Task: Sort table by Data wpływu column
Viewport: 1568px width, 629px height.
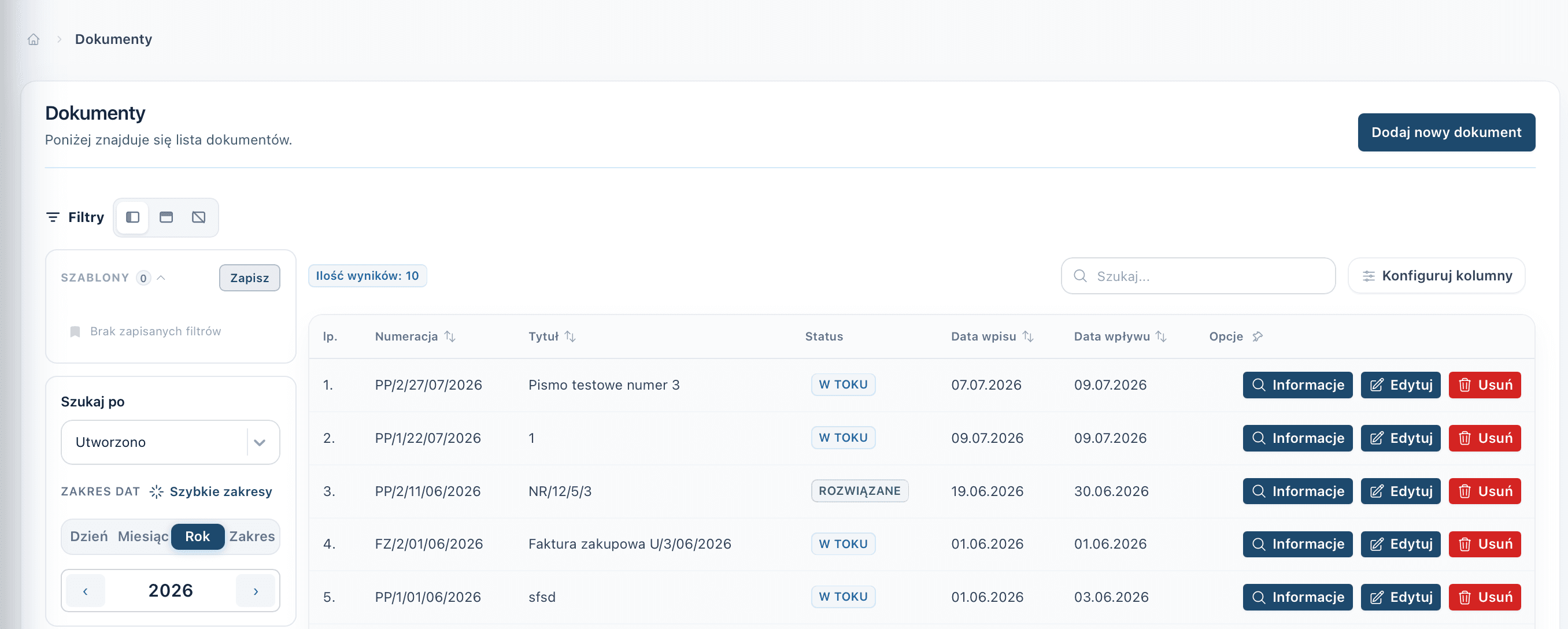Action: [x=1162, y=336]
